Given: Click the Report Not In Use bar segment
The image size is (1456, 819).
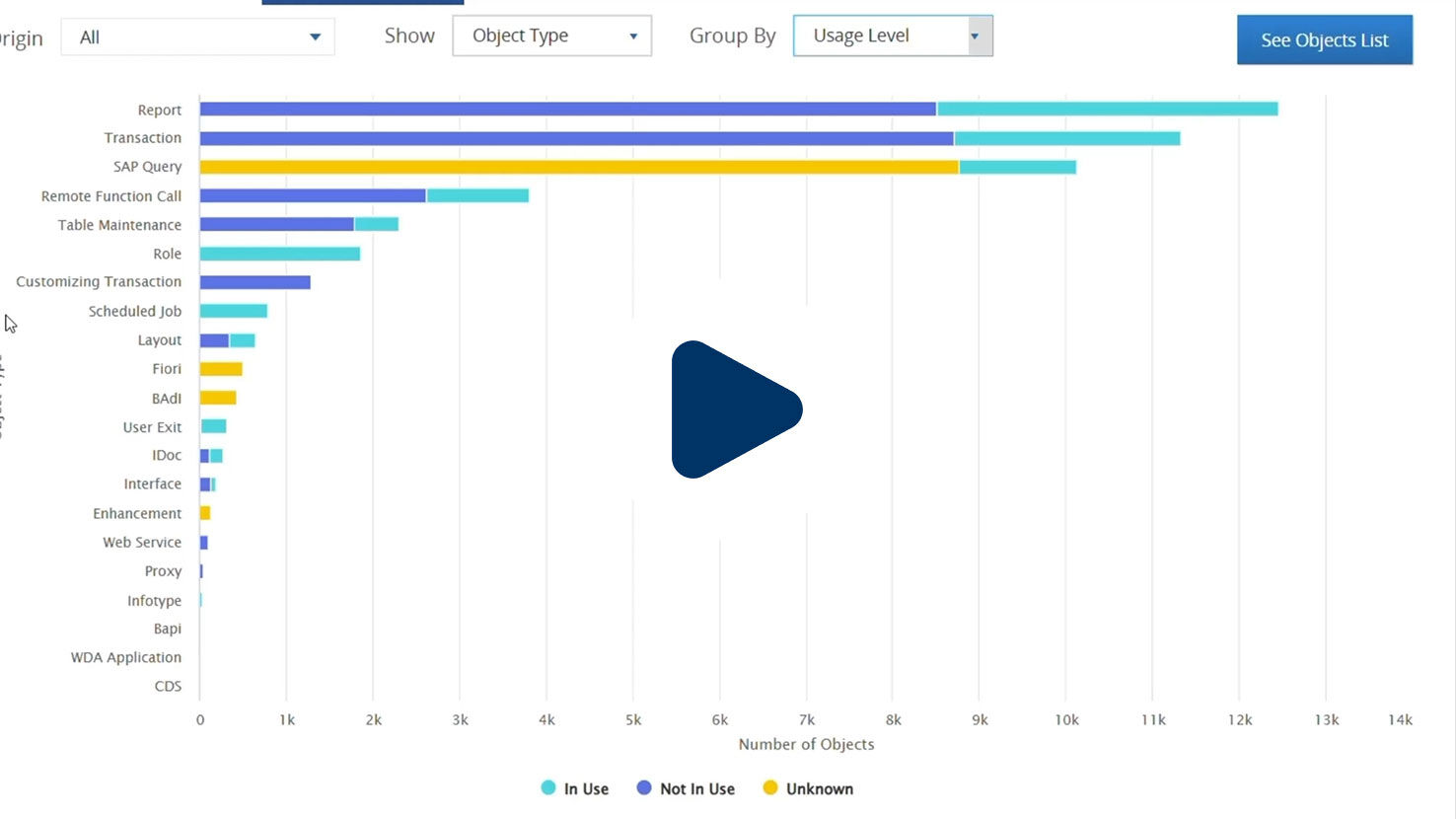Looking at the screenshot, I should (x=568, y=109).
